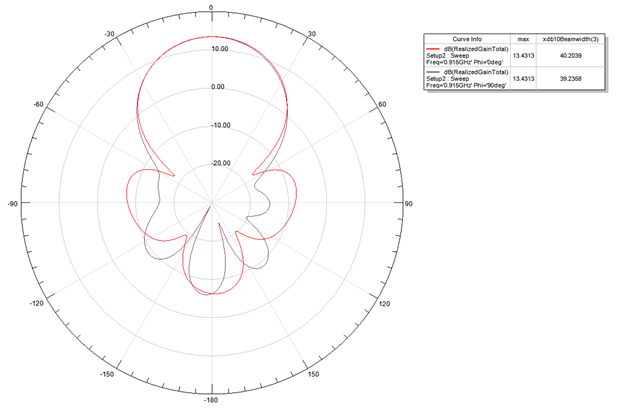Viewport: 626px width, 410px height.
Task: Select the 120 degree angle label
Action: tap(384, 304)
